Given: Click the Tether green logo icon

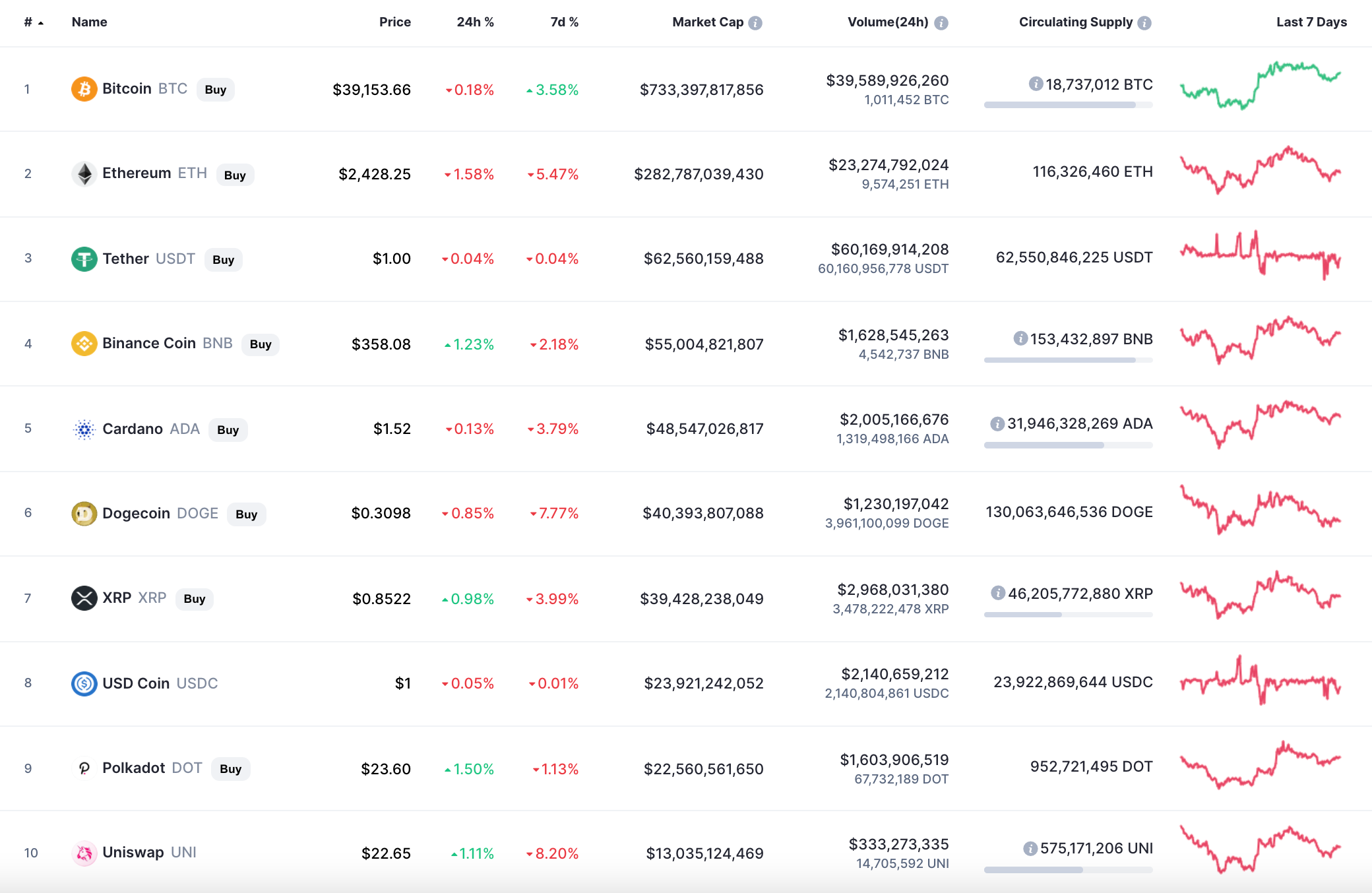Looking at the screenshot, I should [84, 259].
